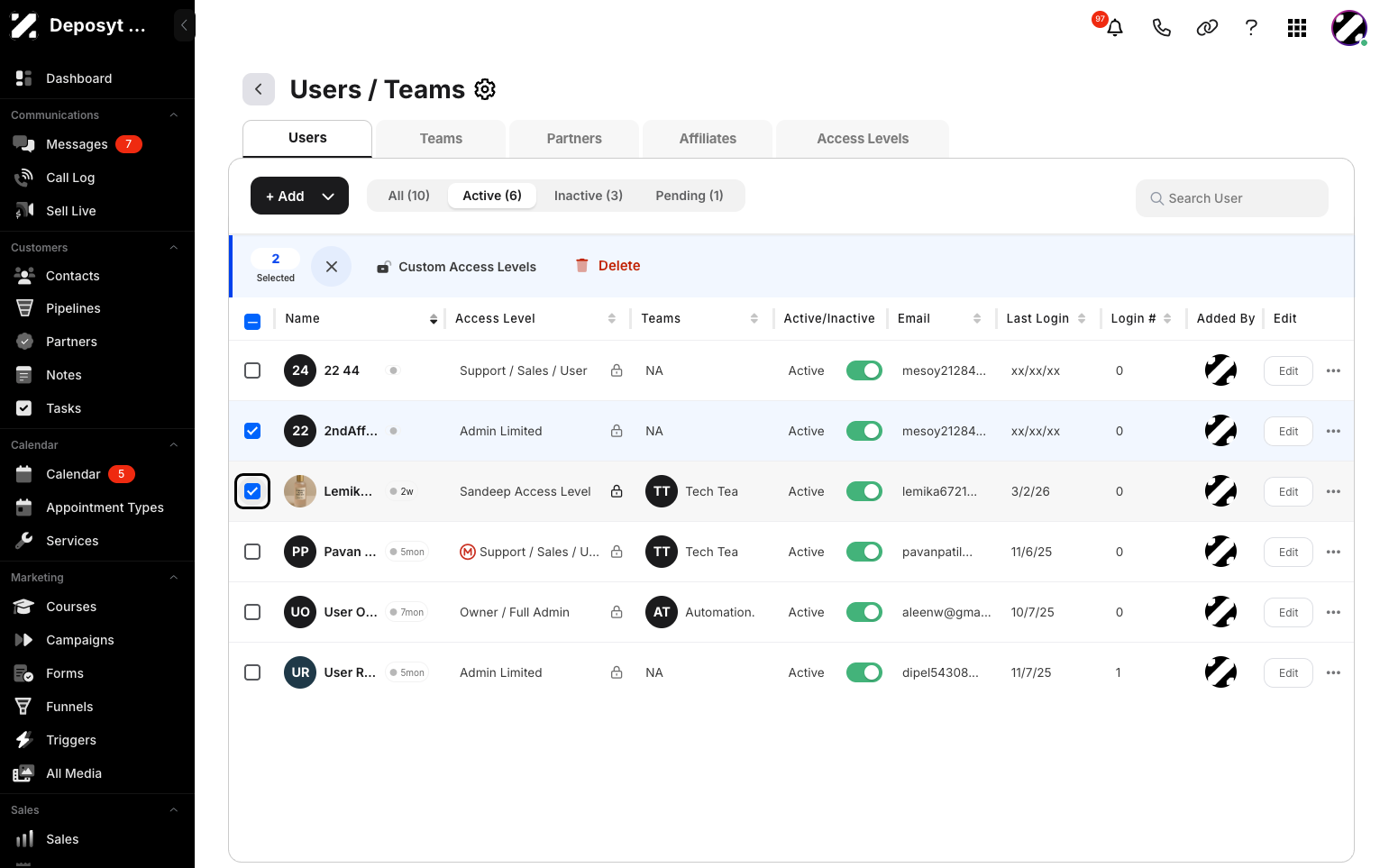1389x868 pixels.
Task: Click the phone dialer icon
Action: [1161, 28]
